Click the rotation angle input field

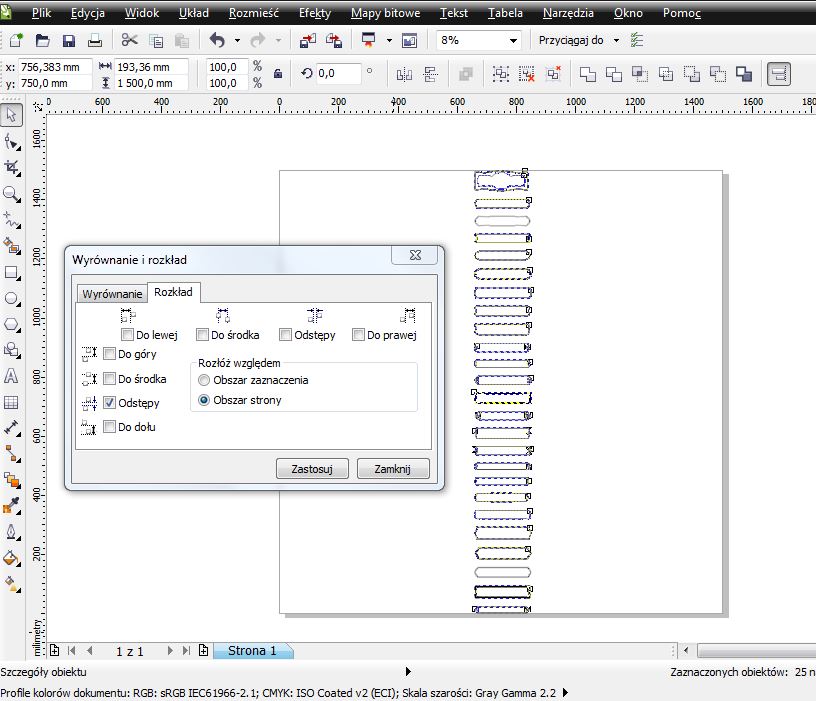[339, 74]
